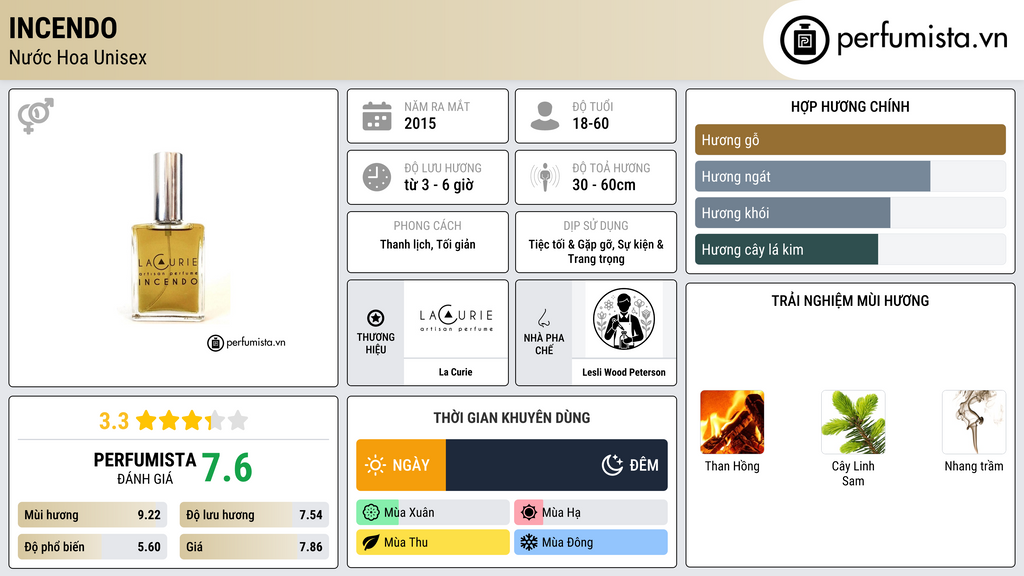
Task: Click the style text Thanh lịch, Tối giản
Action: (x=428, y=244)
